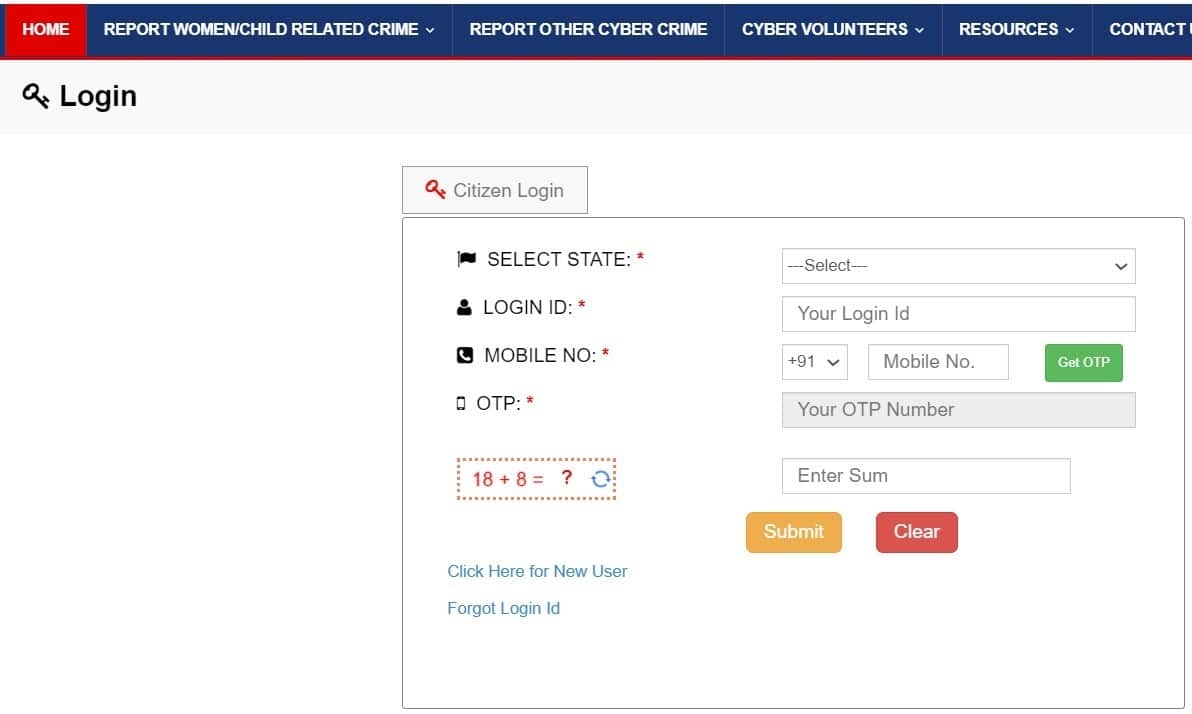1192x714 pixels.
Task: Click the OTP: label
Action: coord(498,403)
